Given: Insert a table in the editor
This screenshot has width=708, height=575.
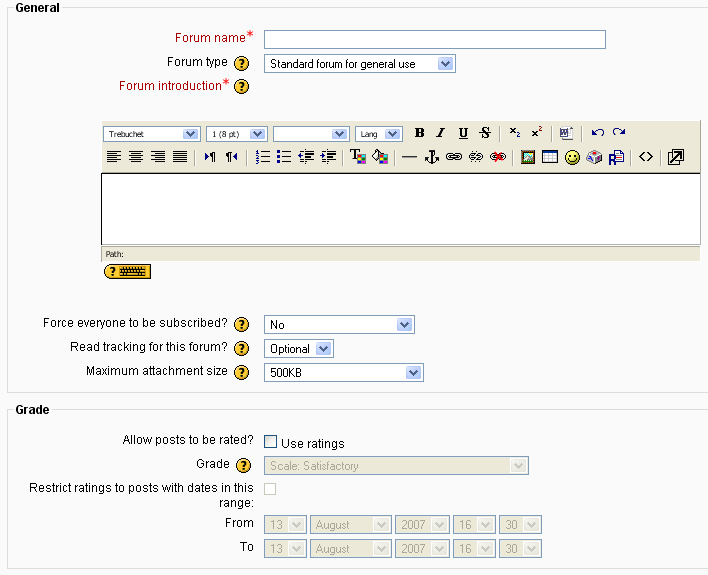Looking at the screenshot, I should tap(550, 157).
